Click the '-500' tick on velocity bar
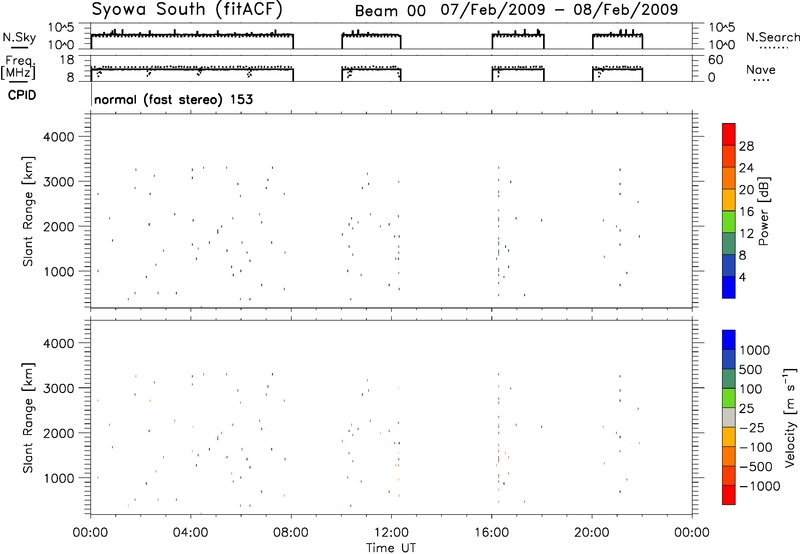The image size is (800, 554). click(x=756, y=466)
